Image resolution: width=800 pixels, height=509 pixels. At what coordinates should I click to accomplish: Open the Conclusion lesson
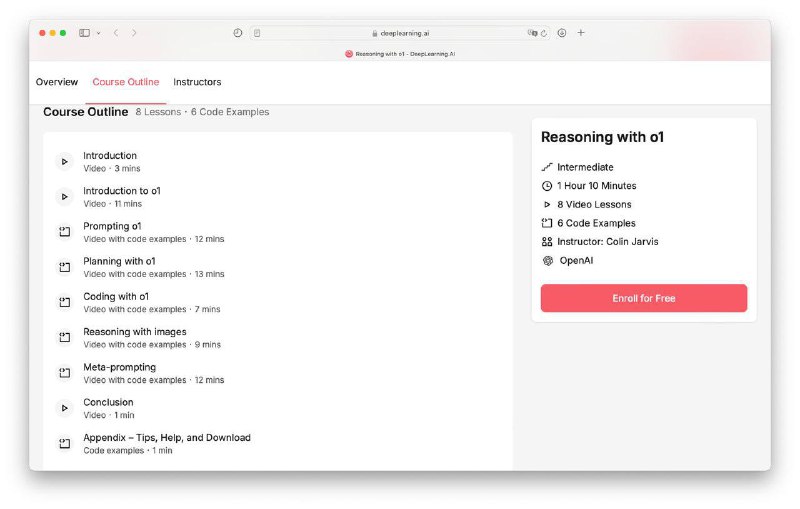[108, 402]
